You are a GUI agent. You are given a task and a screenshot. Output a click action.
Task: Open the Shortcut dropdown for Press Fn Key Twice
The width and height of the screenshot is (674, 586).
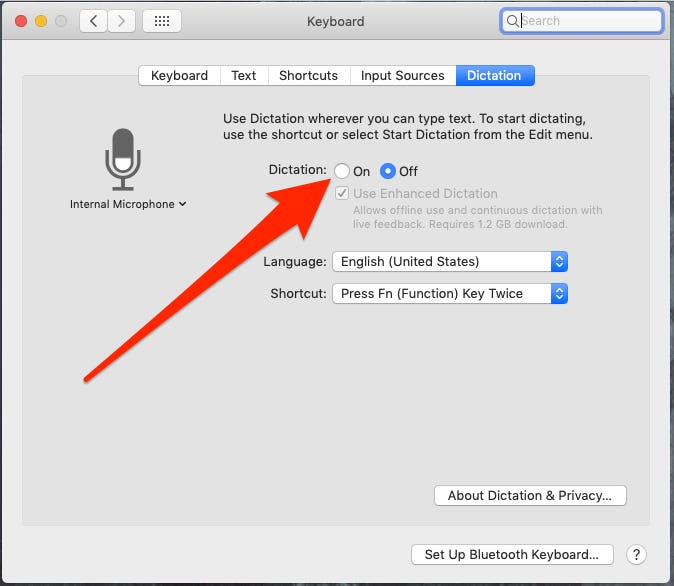[x=449, y=294]
